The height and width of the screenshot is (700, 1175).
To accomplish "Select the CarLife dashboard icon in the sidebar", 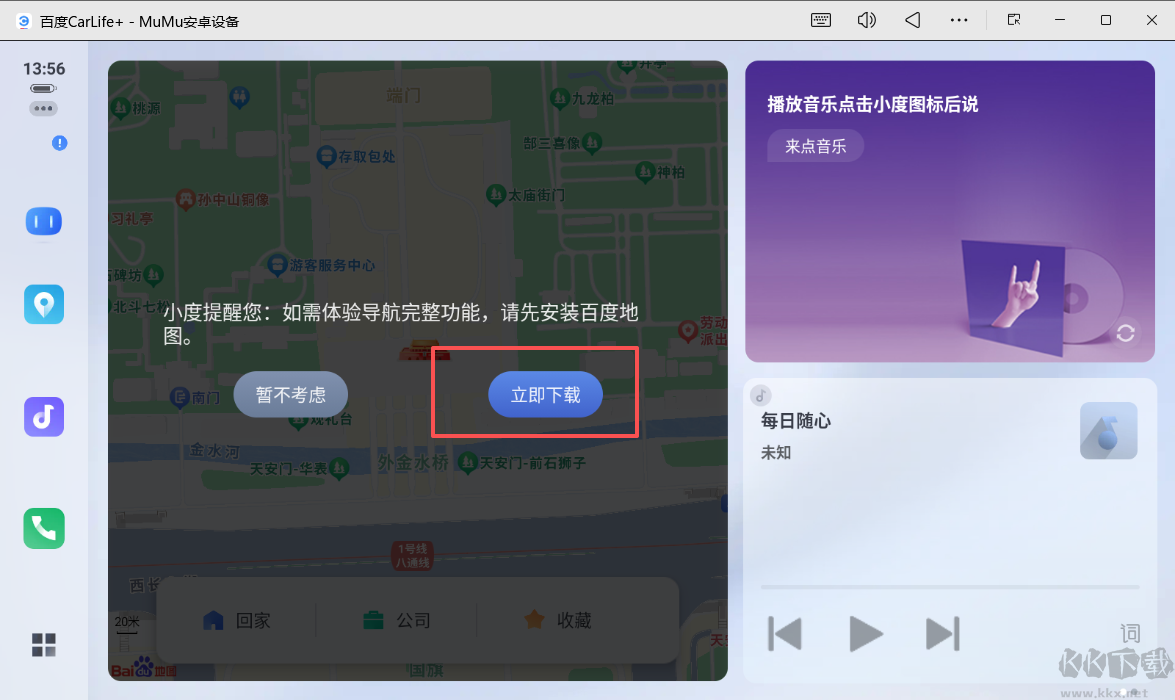I will (43, 221).
